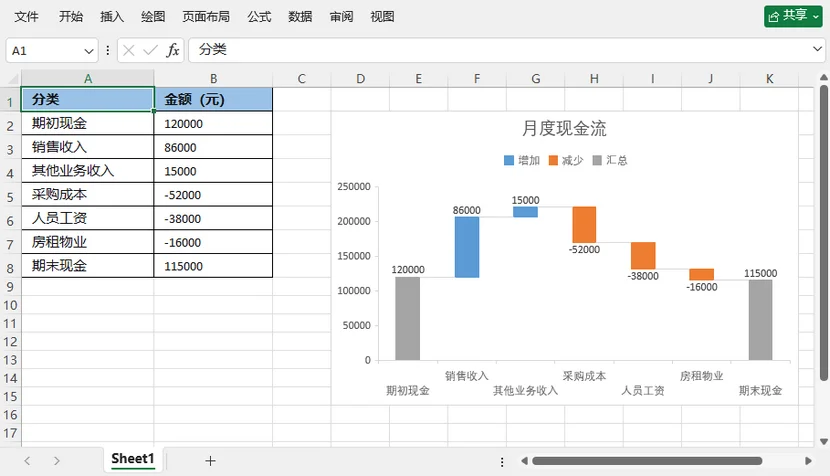830x476 pixels.
Task: Click the 人员工资 axis label in chart
Action: (643, 391)
